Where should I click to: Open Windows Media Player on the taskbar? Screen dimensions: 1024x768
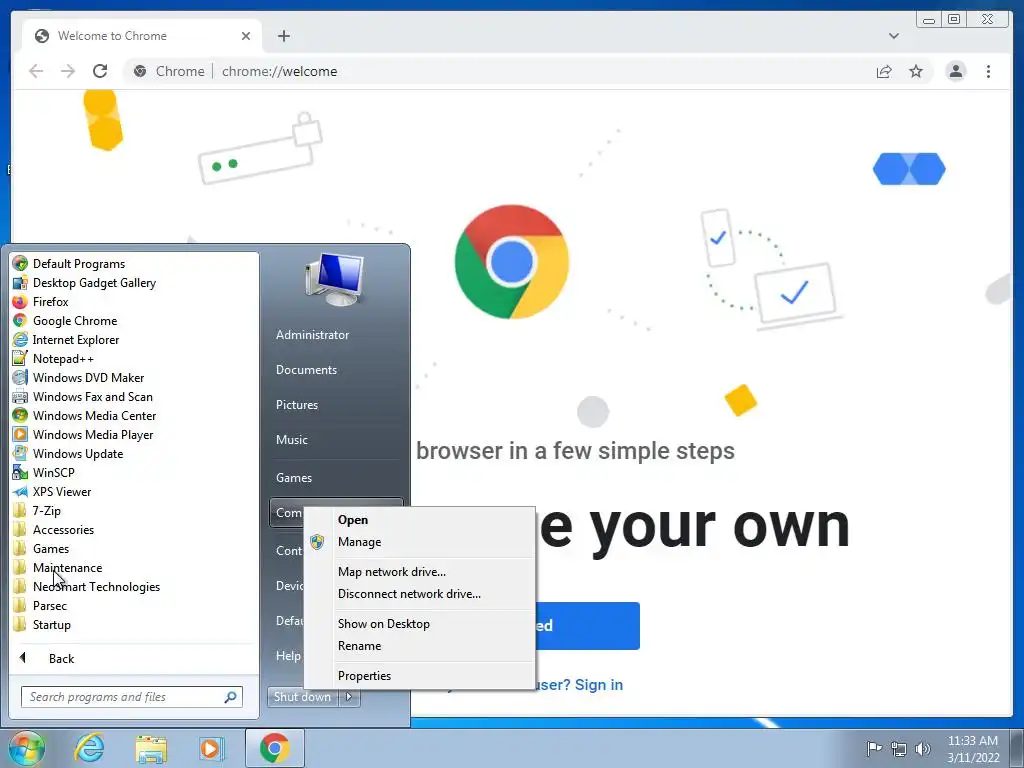pyautogui.click(x=211, y=748)
